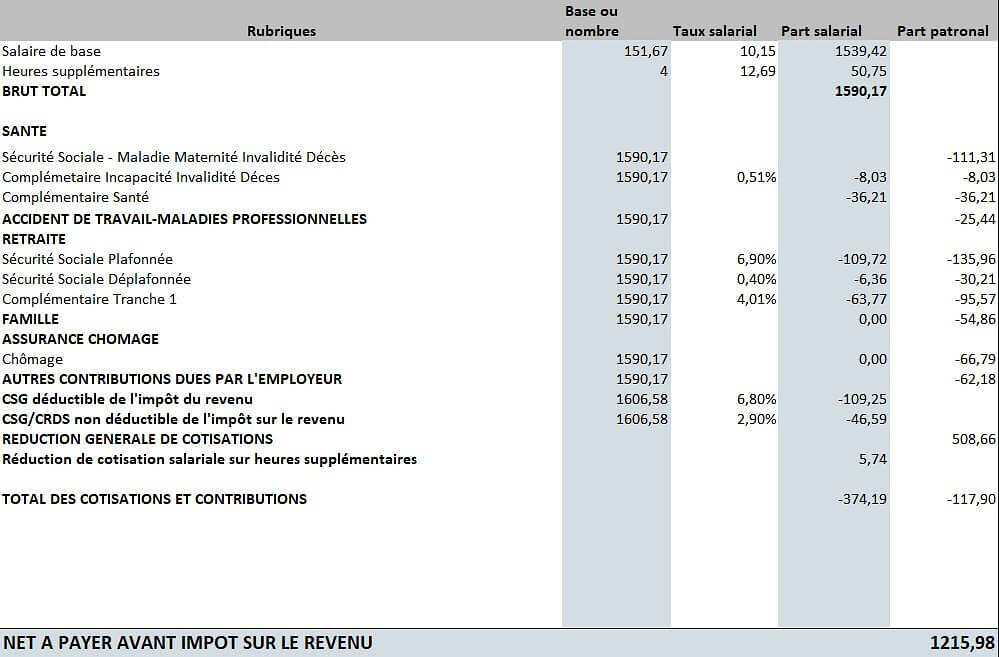Click the Rubriques column header
The height and width of the screenshot is (657, 999).
pyautogui.click(x=281, y=31)
